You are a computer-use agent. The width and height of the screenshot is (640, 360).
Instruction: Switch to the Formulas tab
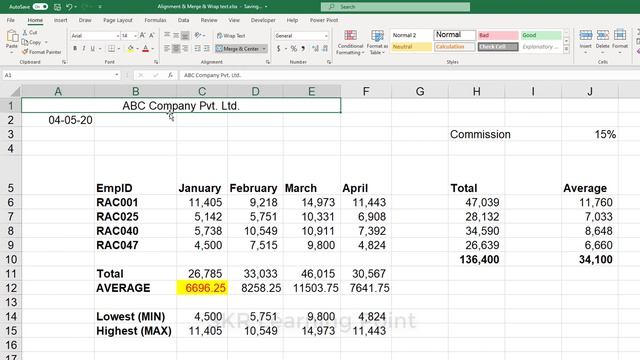[155, 20]
